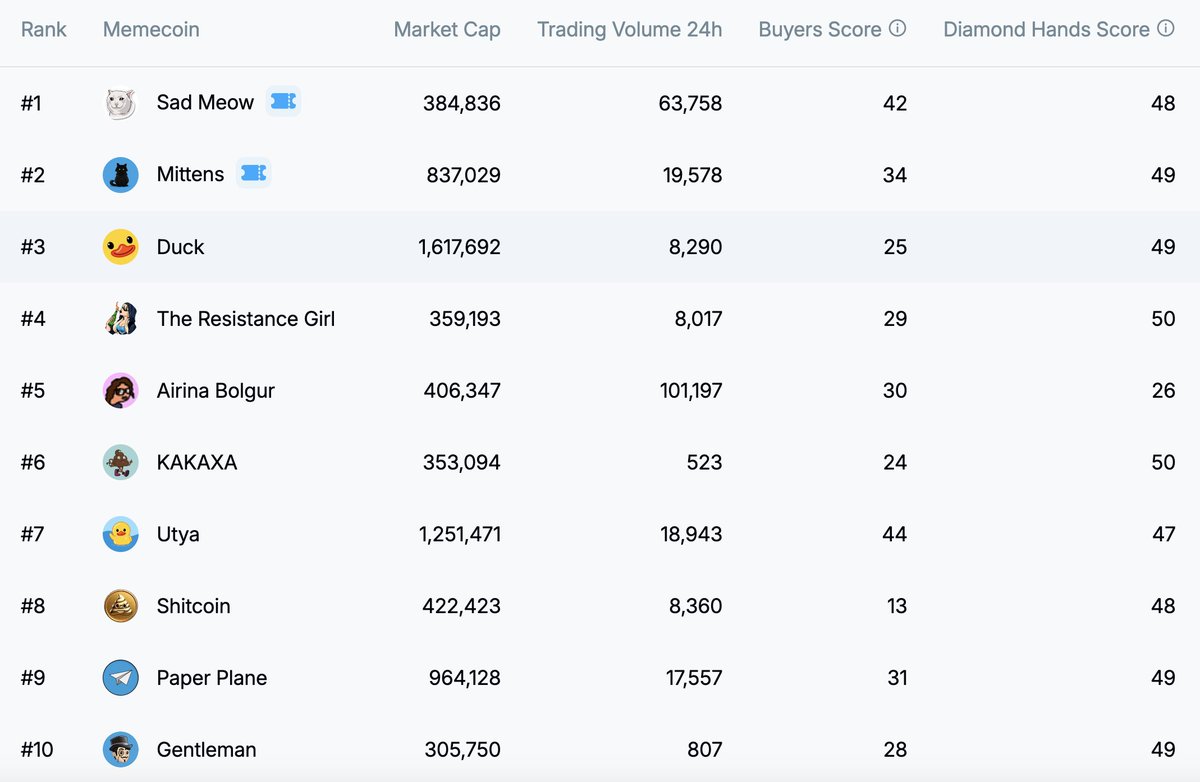Click Shitcoin trading volume 8,360
Screen dimensions: 1200x782
tap(695, 607)
